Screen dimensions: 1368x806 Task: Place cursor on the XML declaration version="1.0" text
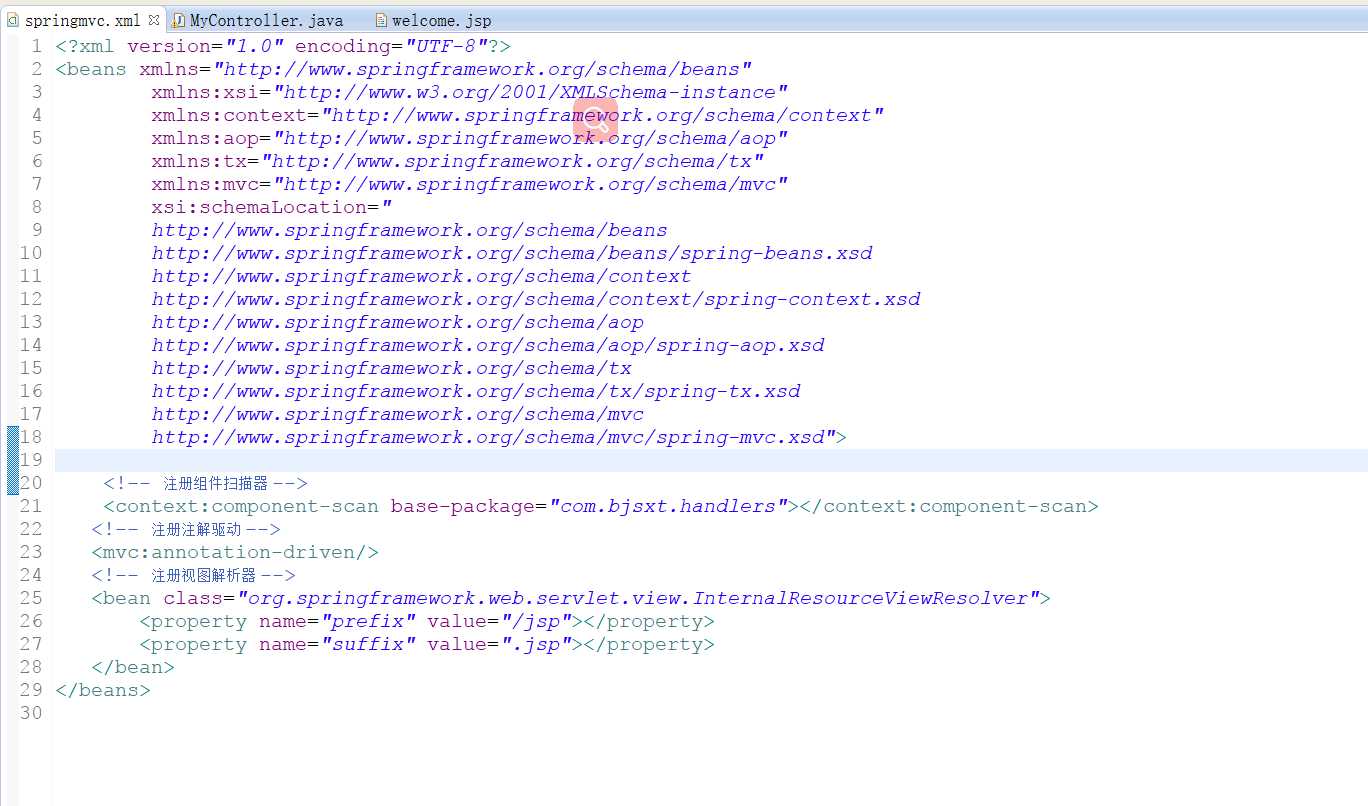coord(205,46)
